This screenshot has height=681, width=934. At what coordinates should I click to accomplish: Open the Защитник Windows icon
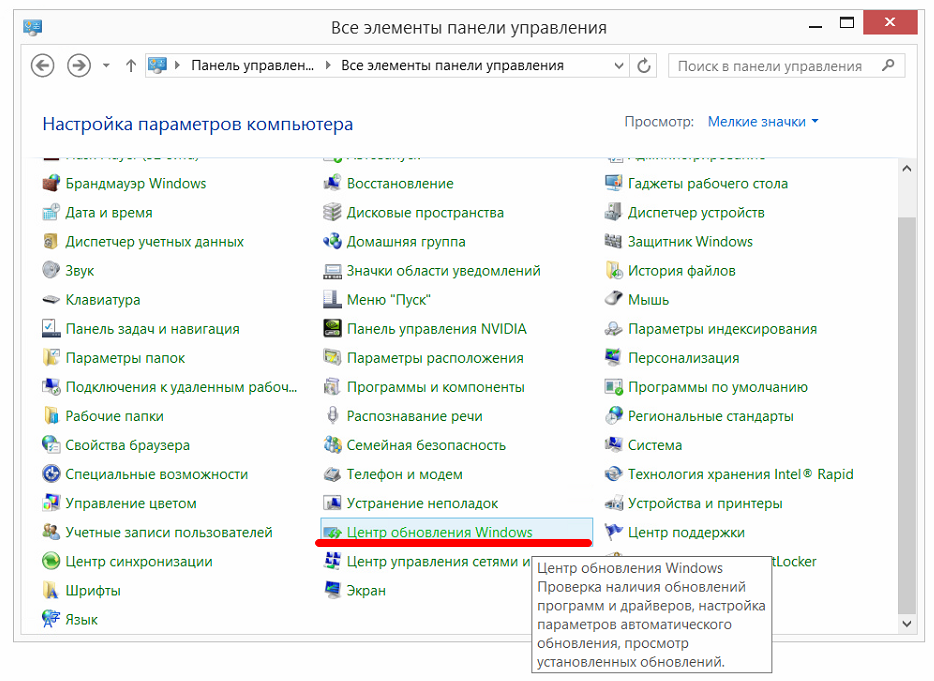[614, 242]
